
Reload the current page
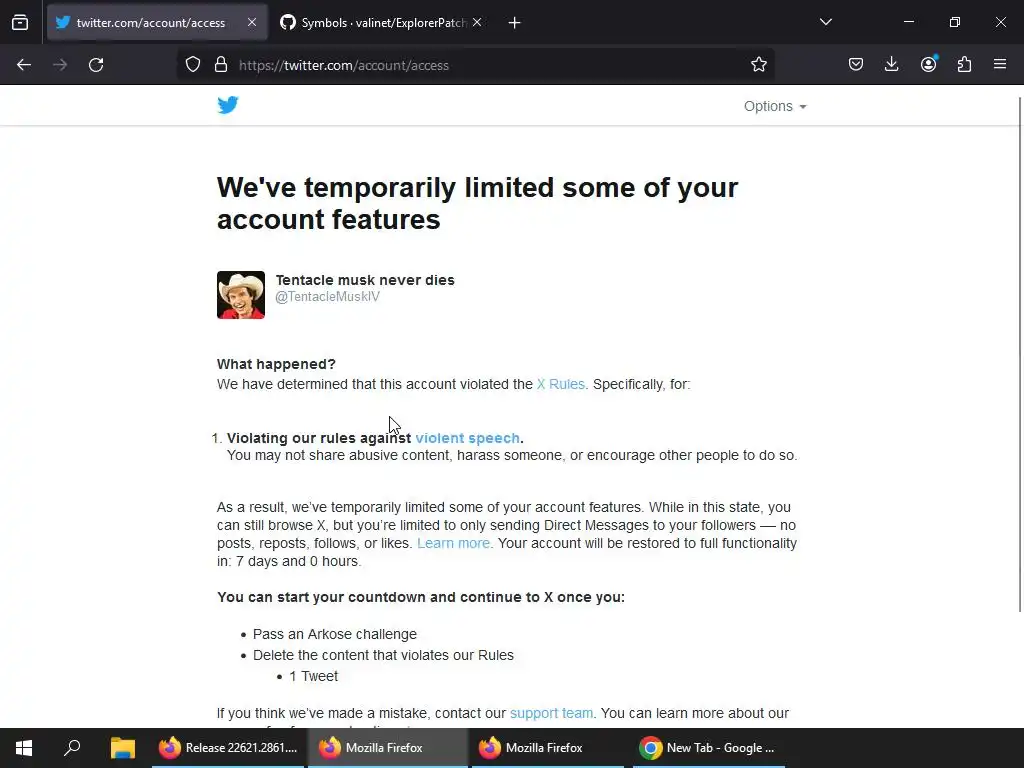[96, 65]
